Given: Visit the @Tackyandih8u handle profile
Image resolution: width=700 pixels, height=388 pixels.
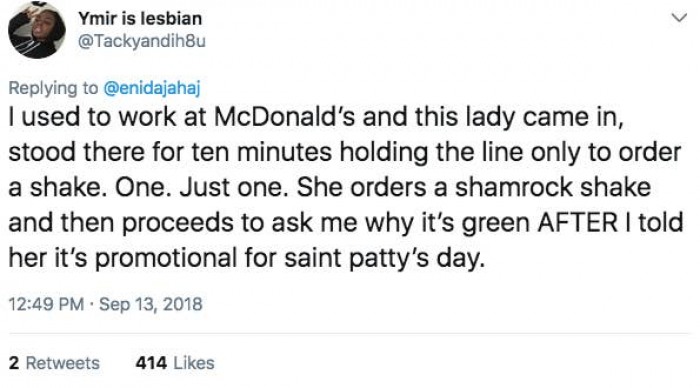Looking at the screenshot, I should pos(142,41).
